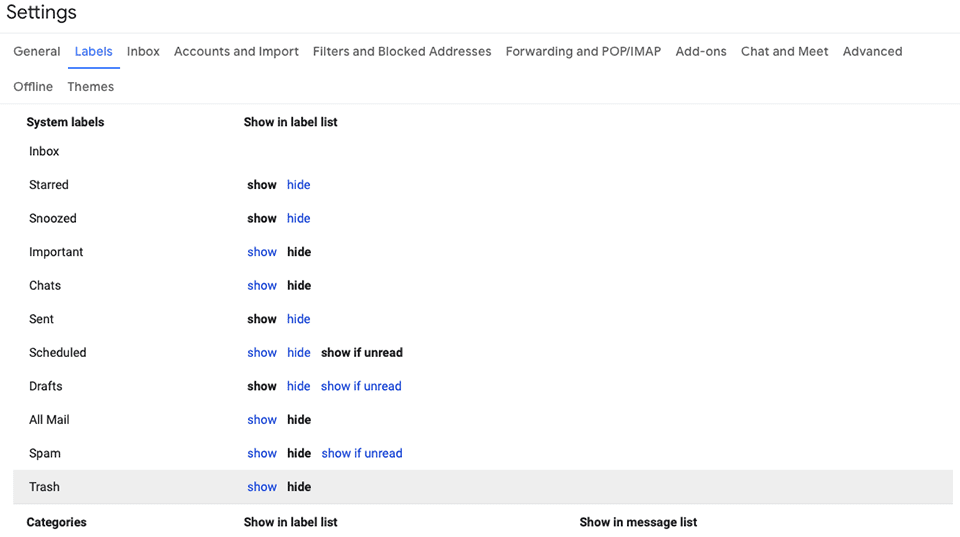Hide the Sent label

pos(298,319)
